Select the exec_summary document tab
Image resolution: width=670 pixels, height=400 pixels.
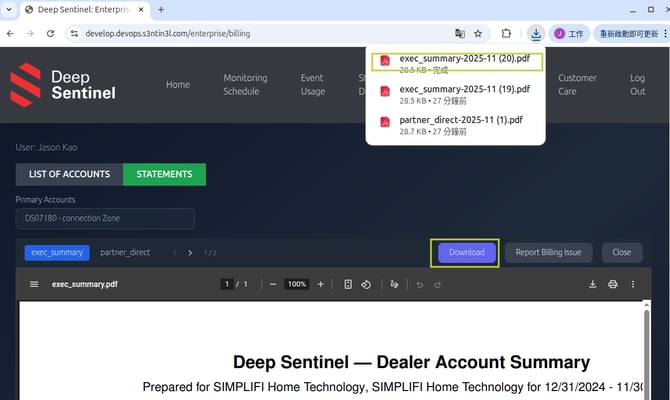[57, 253]
